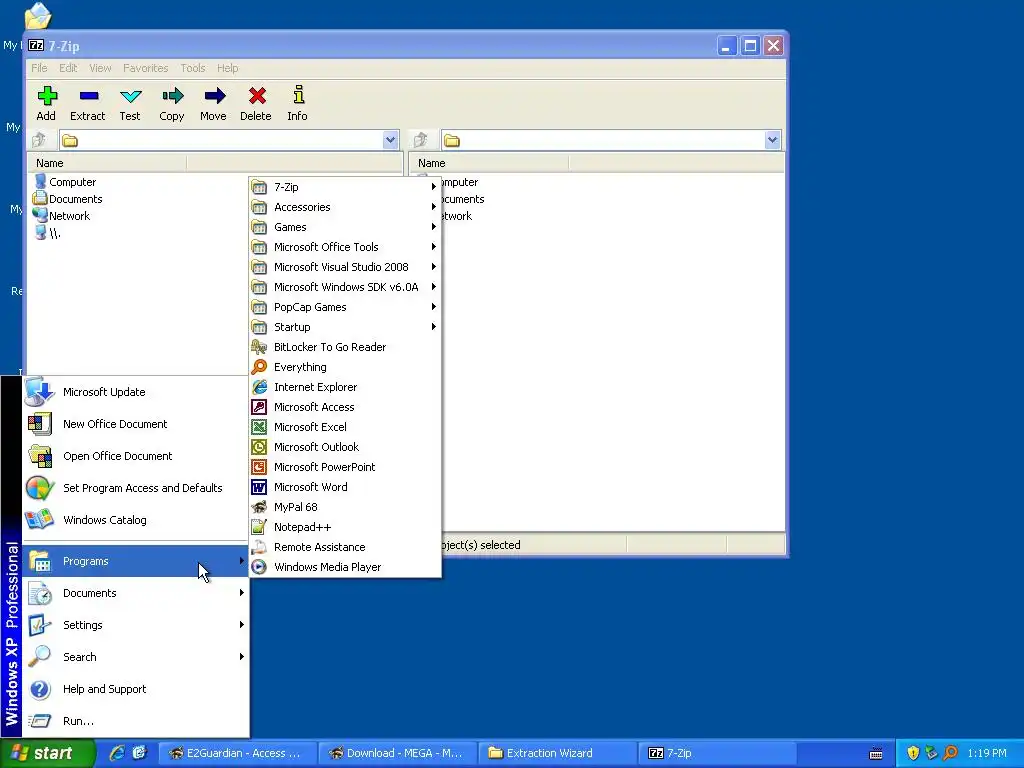Screen dimensions: 1024x768
Task: Expand the Accessories submenu
Action: pyautogui.click(x=345, y=207)
